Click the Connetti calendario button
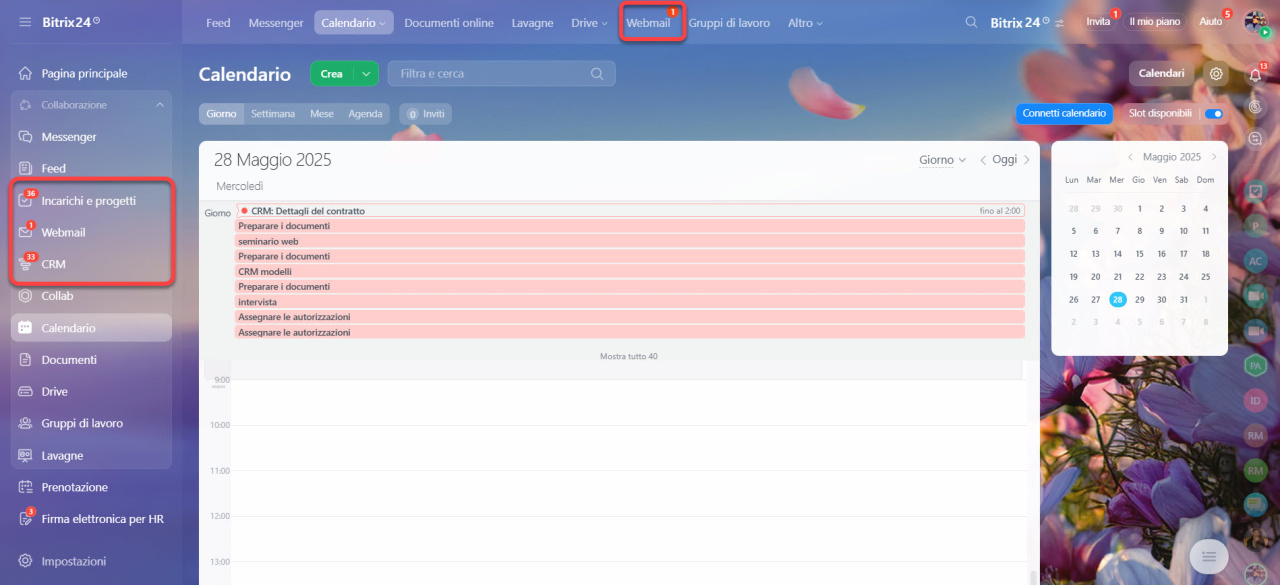The width and height of the screenshot is (1280, 585). 1064,114
